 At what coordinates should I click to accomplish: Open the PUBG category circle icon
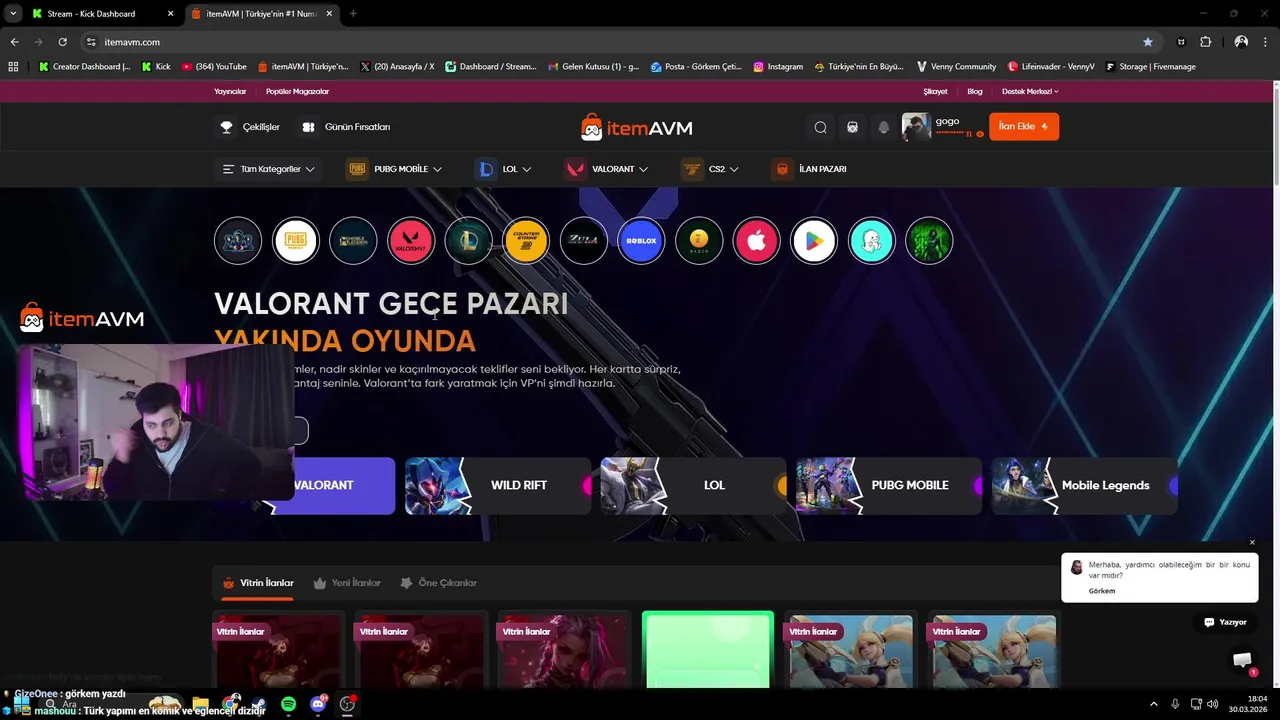click(x=295, y=241)
